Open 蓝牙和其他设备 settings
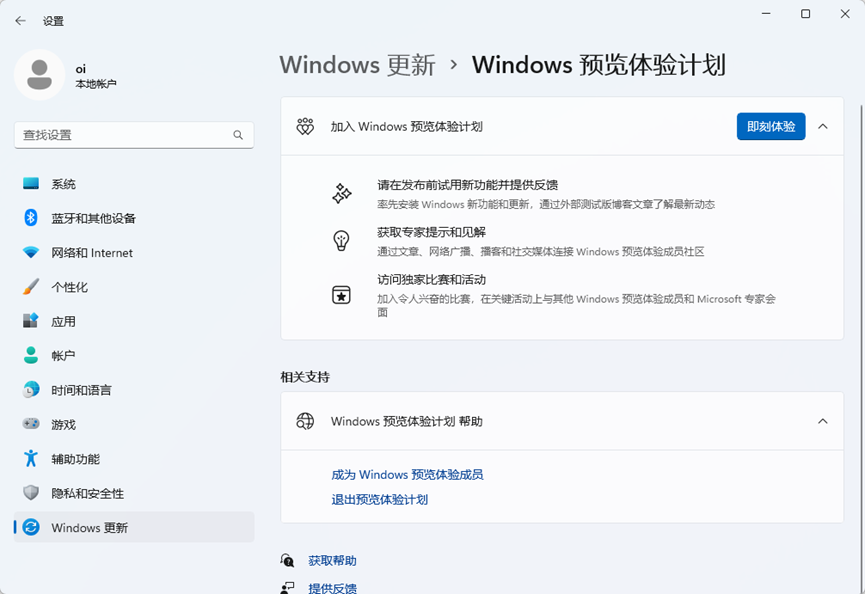Screen dimensions: 865x594 (x=134, y=218)
